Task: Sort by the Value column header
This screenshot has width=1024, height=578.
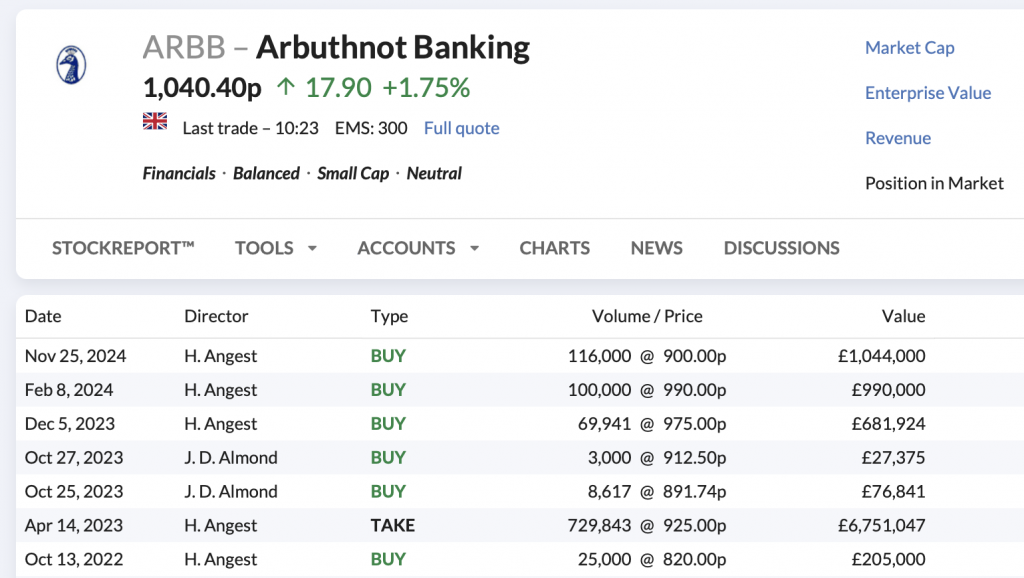Action: point(902,316)
